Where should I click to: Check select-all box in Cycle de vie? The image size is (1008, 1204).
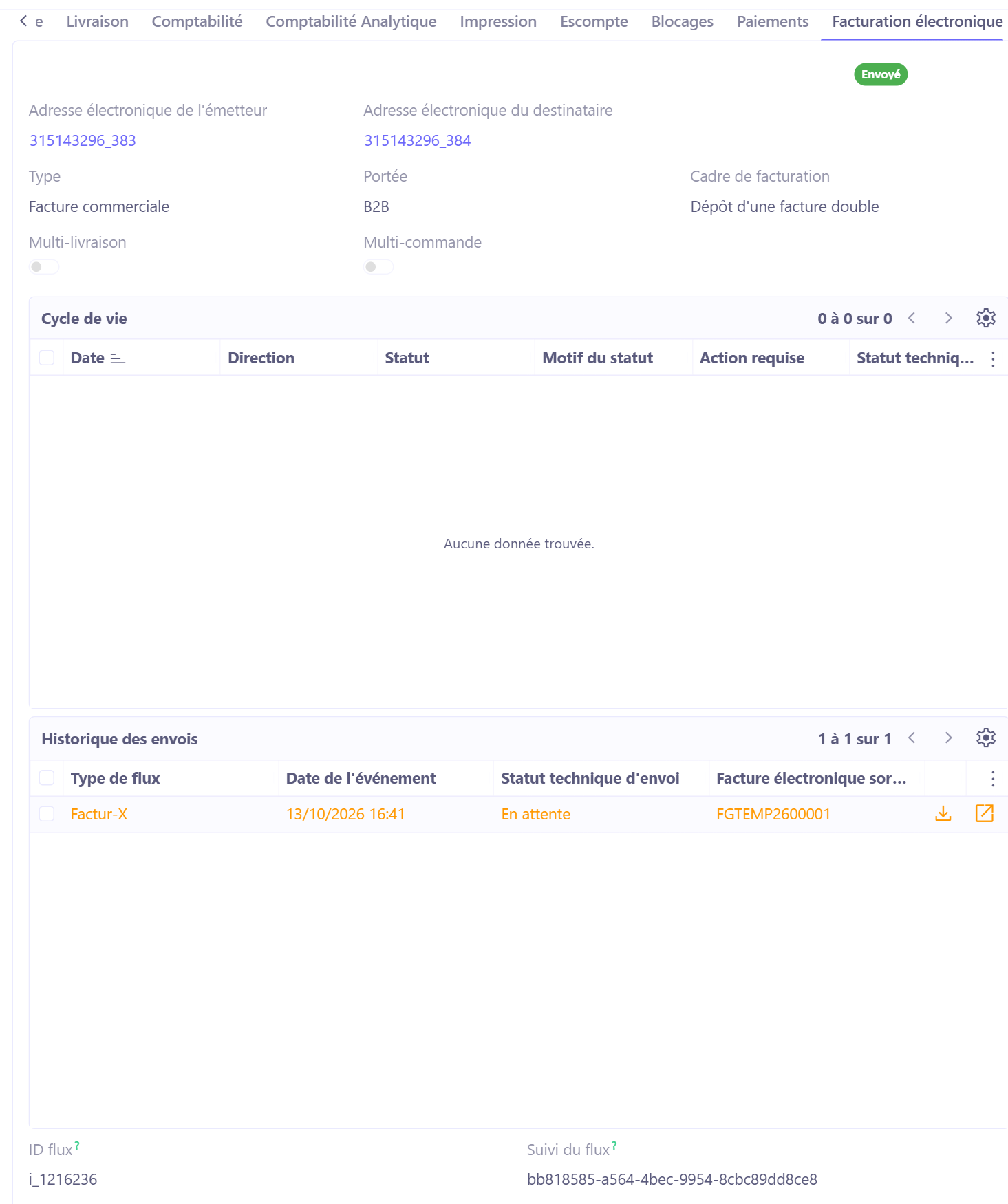pos(47,358)
